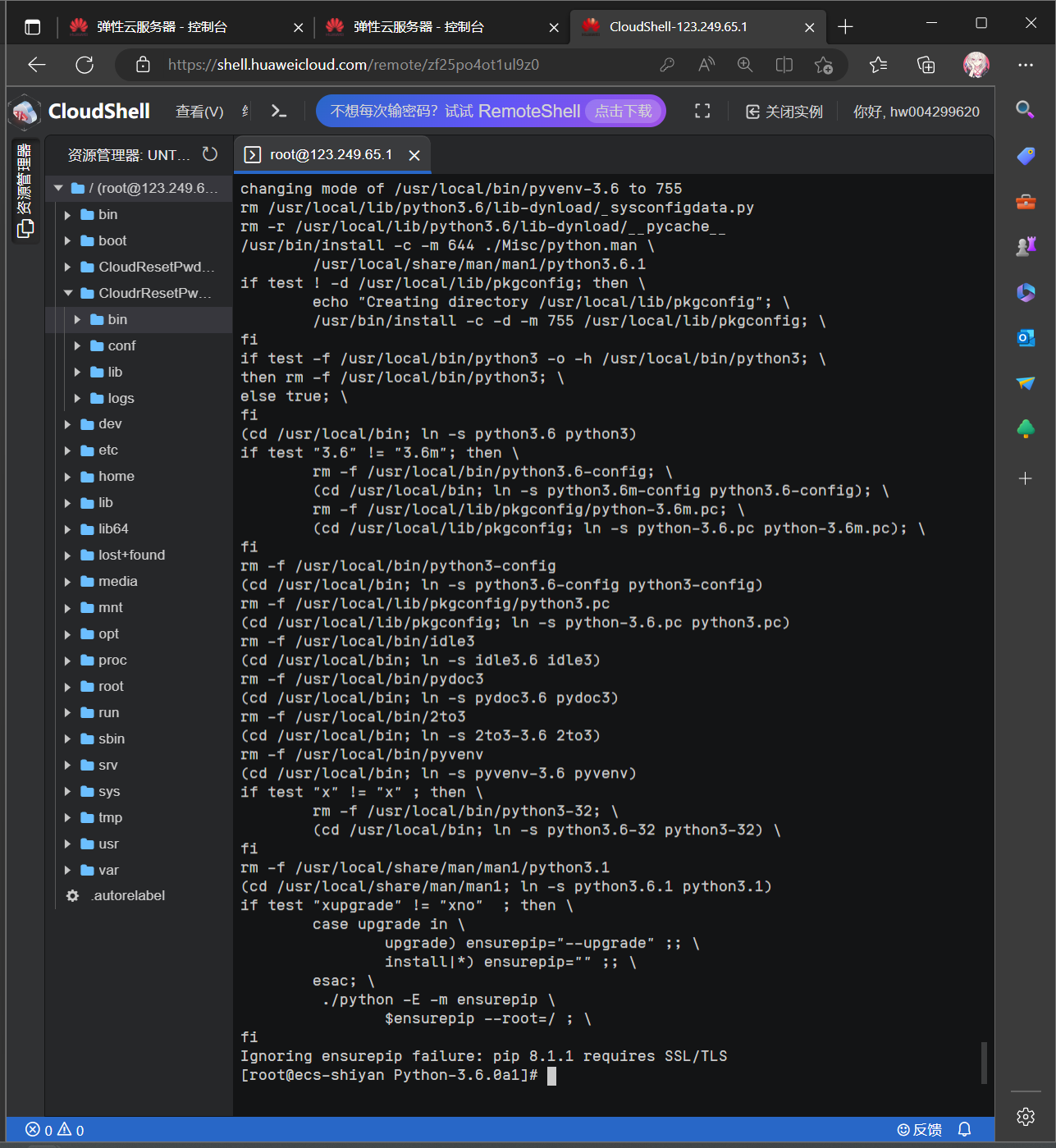Viewport: 1056px width, 1148px height.
Task: Click the terminal vertical scrollbar
Action: tap(983, 1063)
